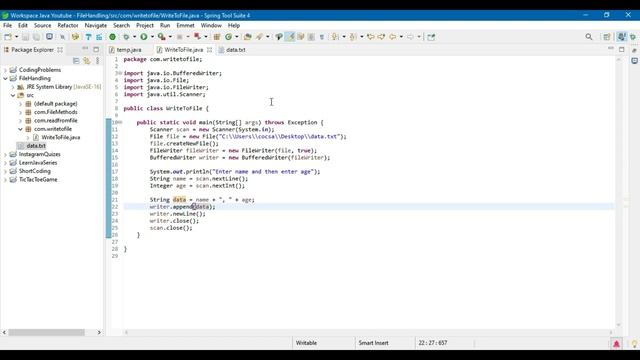Maximize the editor area
Image resolution: width=640 pixels, height=360 pixels.
click(622, 49)
